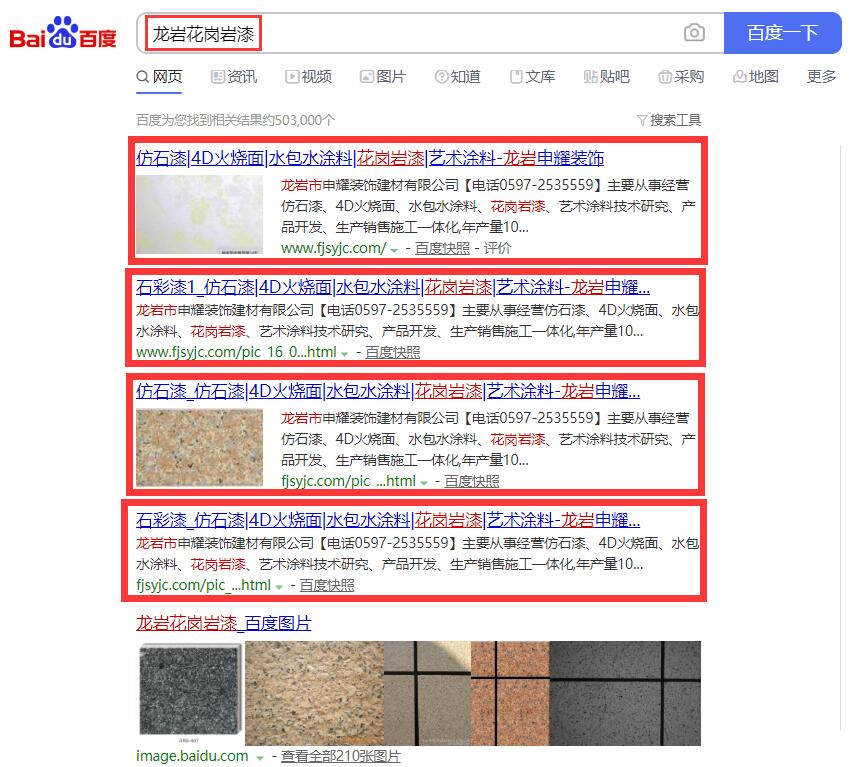The image size is (850, 767).
Task: Click the 网页 magnifier icon
Action: pyautogui.click(x=143, y=76)
